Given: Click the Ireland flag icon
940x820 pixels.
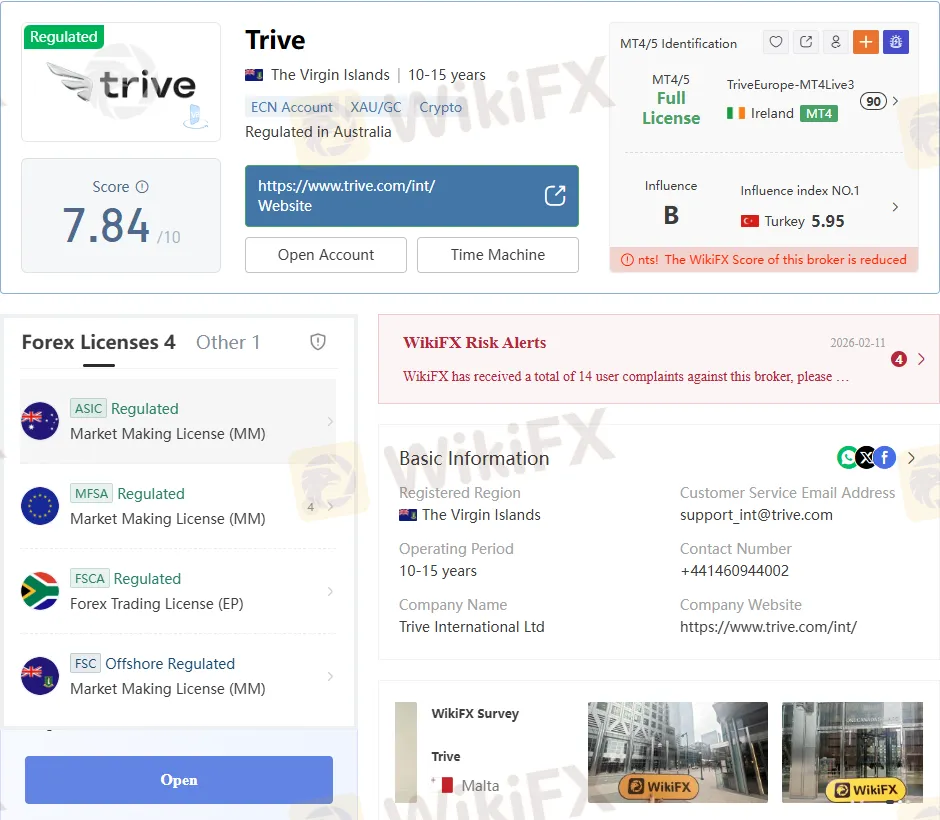Looking at the screenshot, I should point(736,113).
